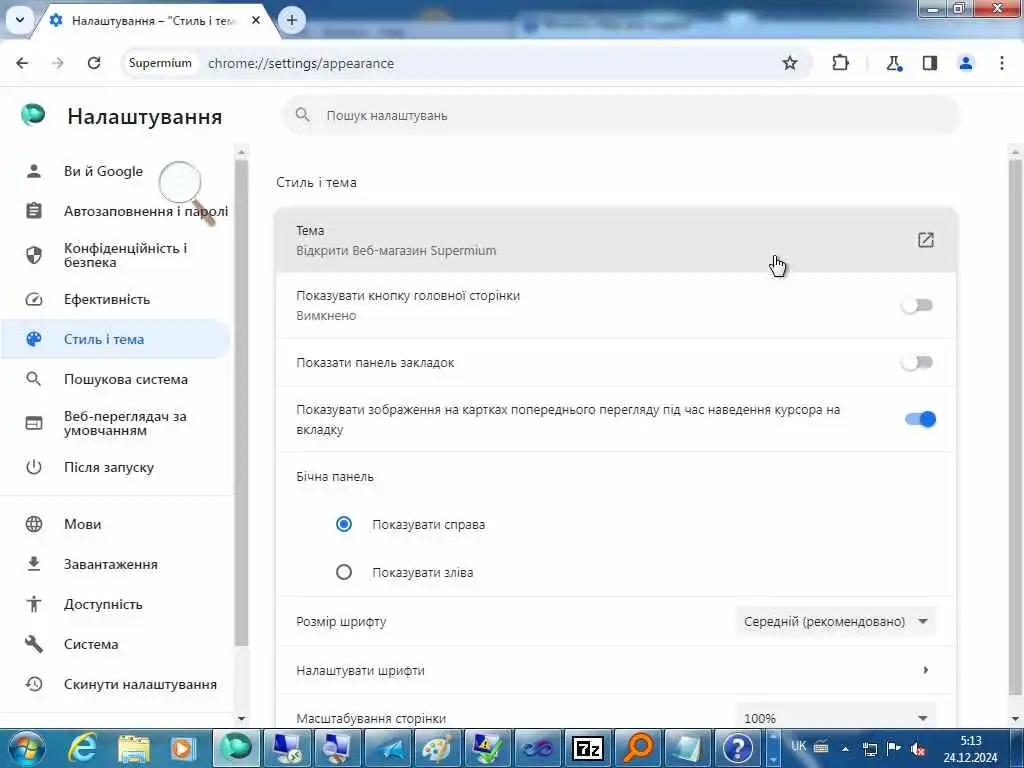Open Веб-переглядач за умовчанням section
The image size is (1024, 768).
(x=116, y=423)
